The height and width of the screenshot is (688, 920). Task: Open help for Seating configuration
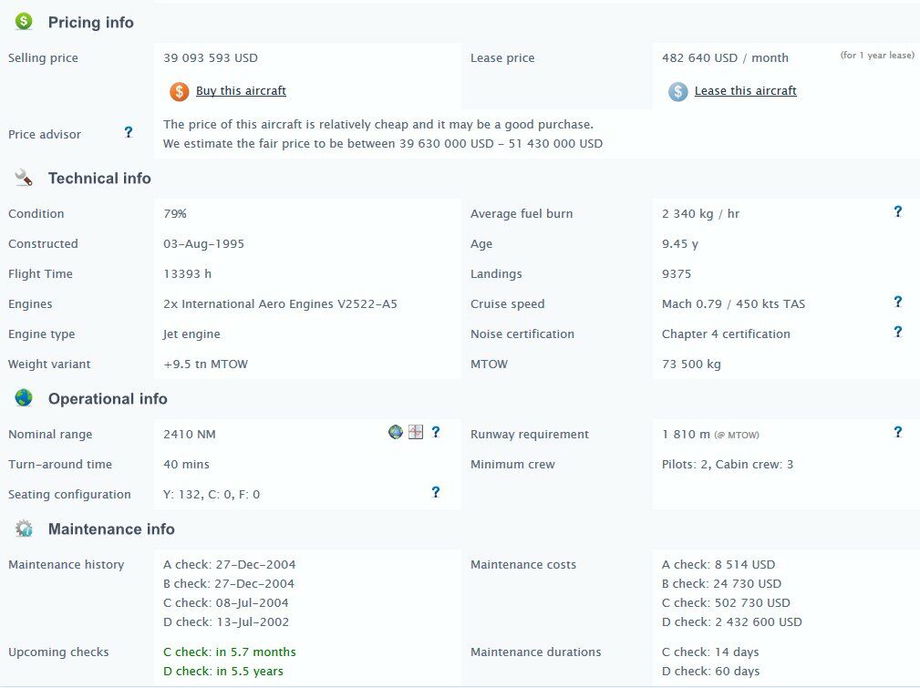click(x=435, y=492)
